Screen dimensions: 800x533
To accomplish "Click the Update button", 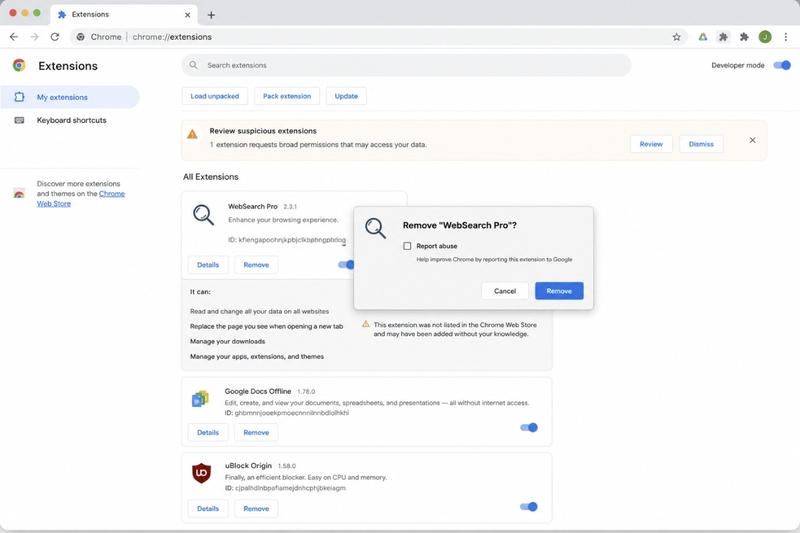I will point(346,96).
